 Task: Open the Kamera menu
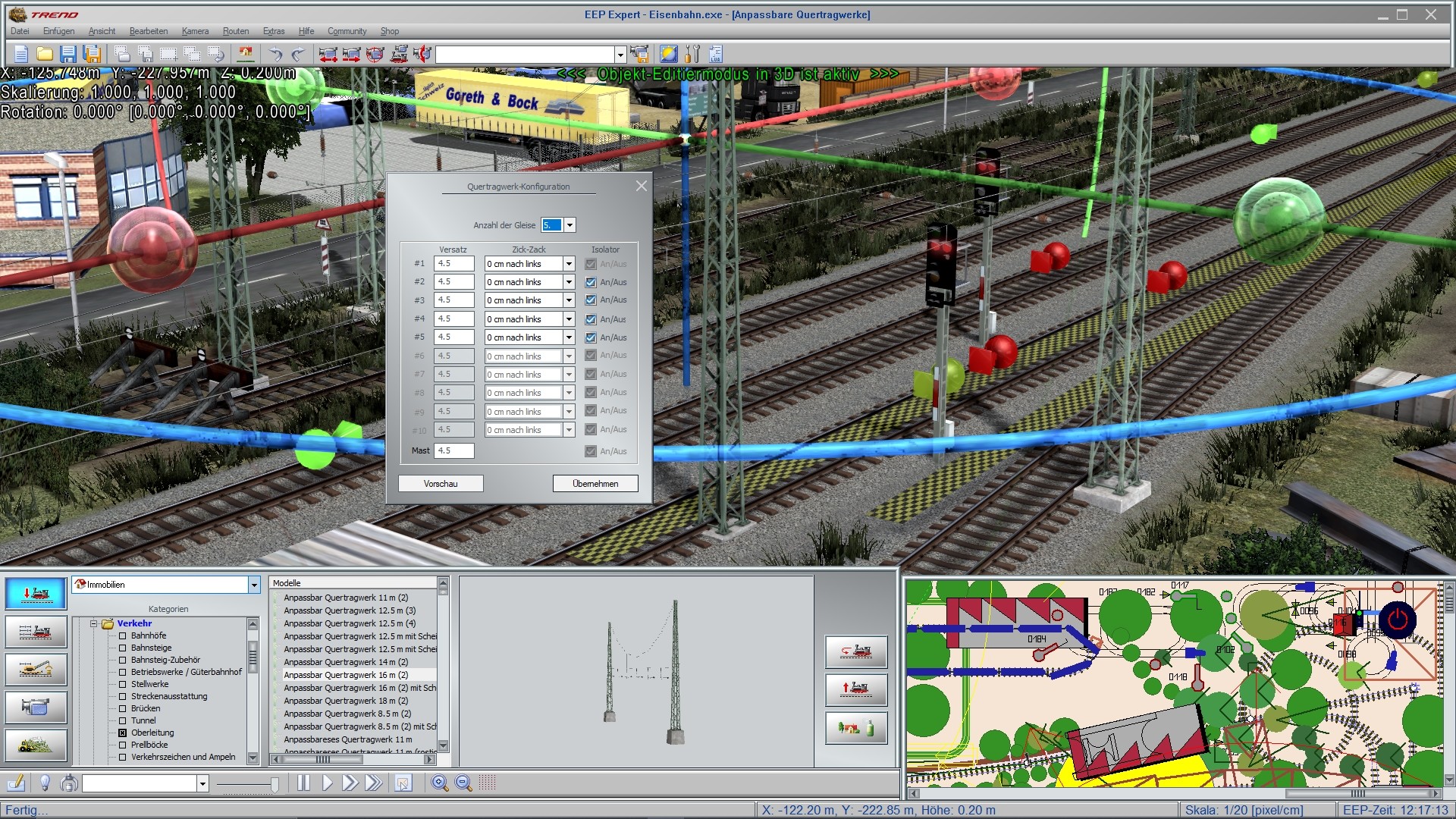[x=195, y=31]
